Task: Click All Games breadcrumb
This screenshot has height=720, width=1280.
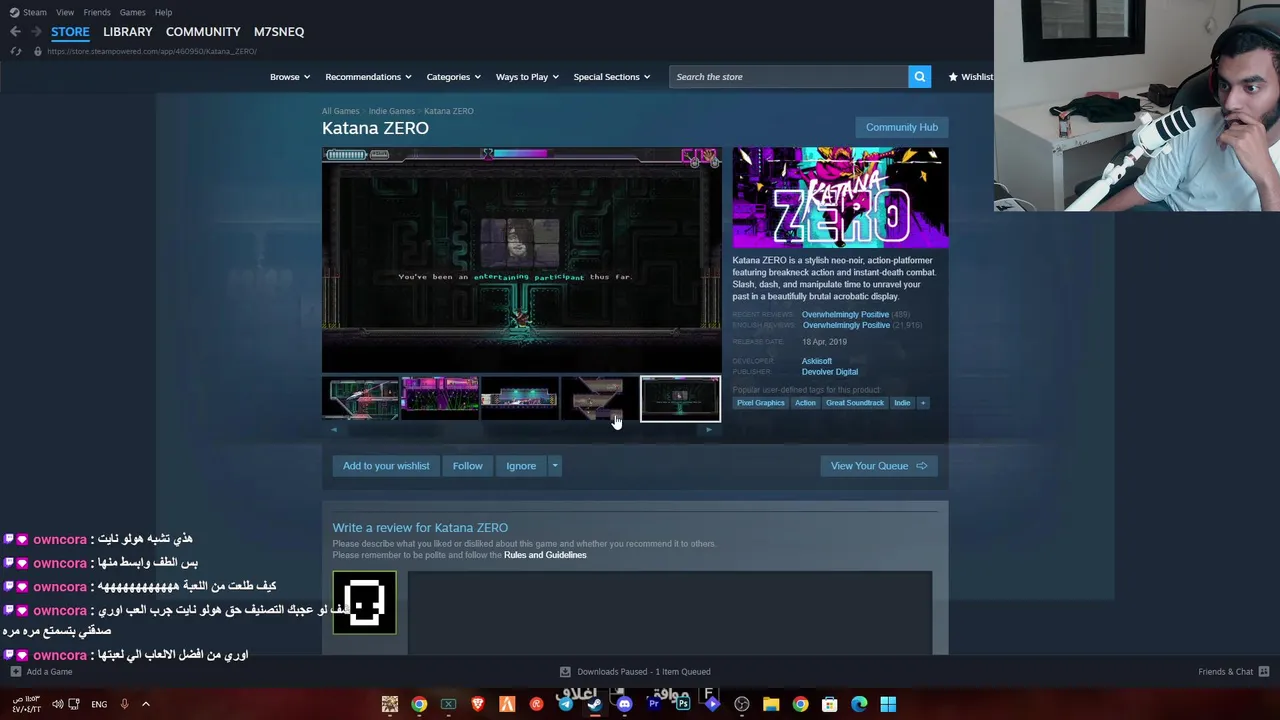Action: 340,111
